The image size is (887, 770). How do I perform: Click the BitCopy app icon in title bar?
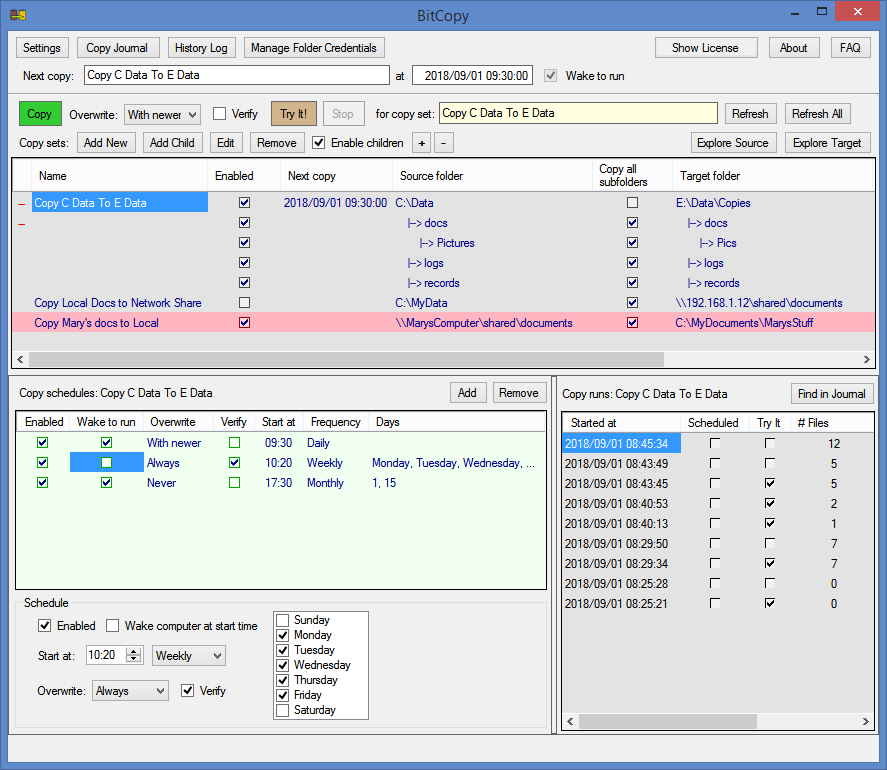tap(18, 15)
